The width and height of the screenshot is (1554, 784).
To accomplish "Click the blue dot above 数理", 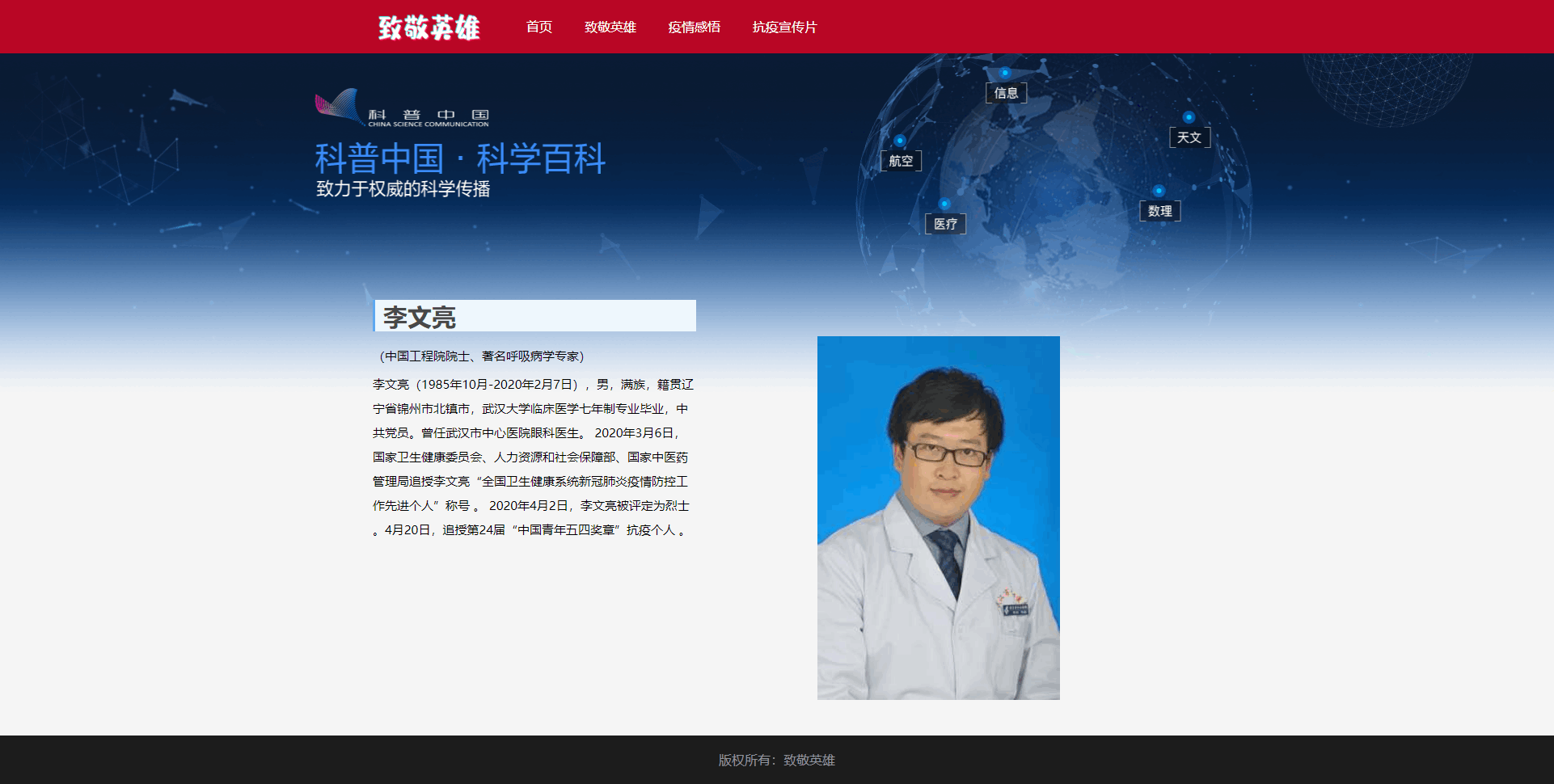I will tap(1159, 191).
